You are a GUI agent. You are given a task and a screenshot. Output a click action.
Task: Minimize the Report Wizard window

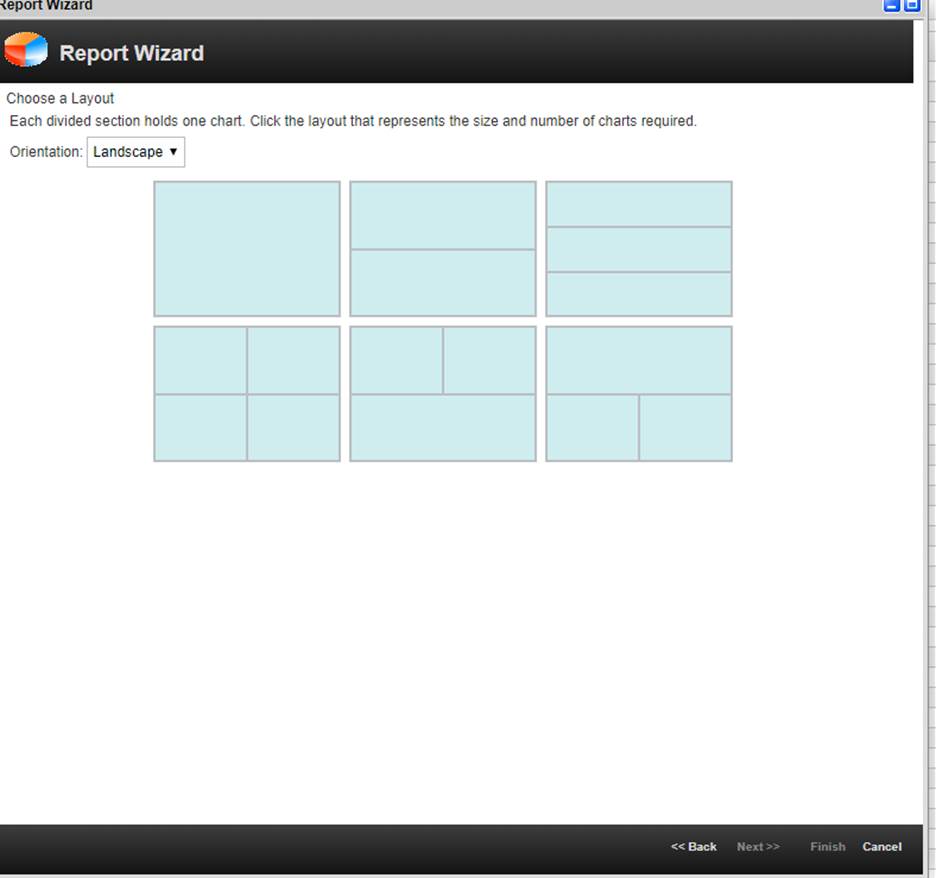[x=892, y=5]
